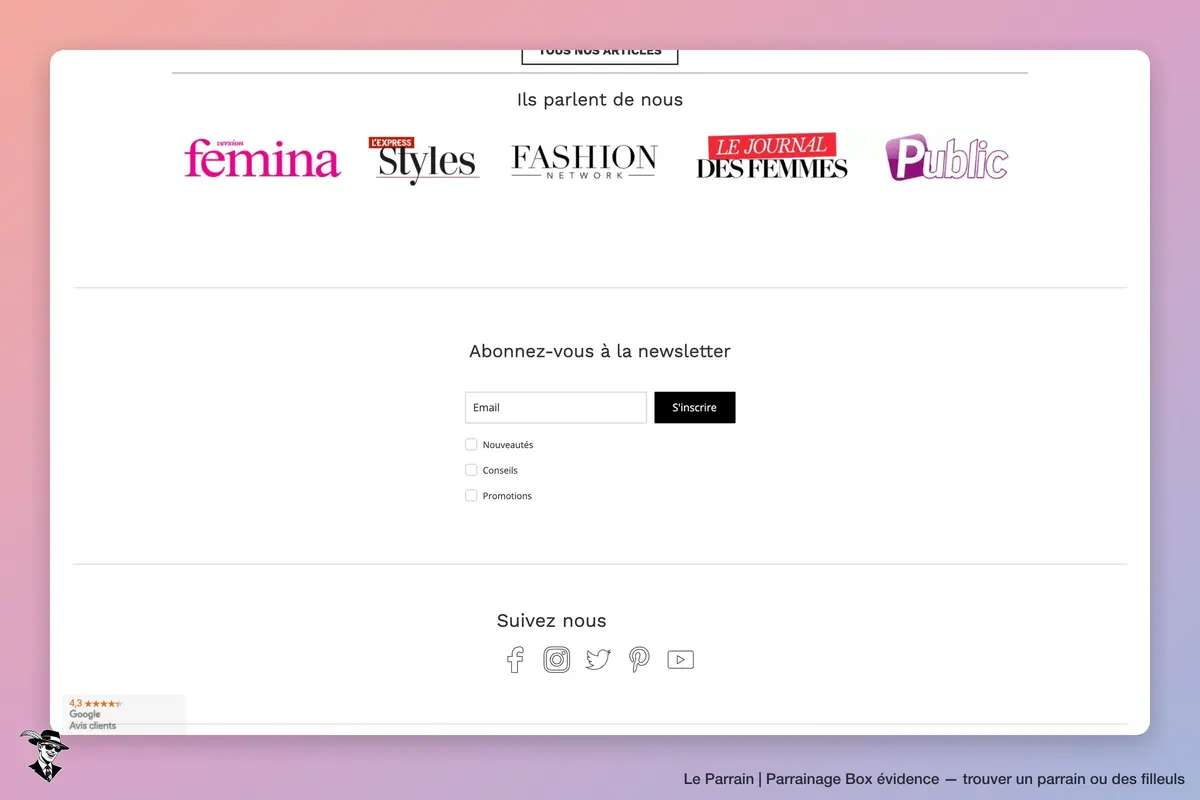
Task: Click the 'Suivez nous' heading
Action: pyautogui.click(x=552, y=621)
